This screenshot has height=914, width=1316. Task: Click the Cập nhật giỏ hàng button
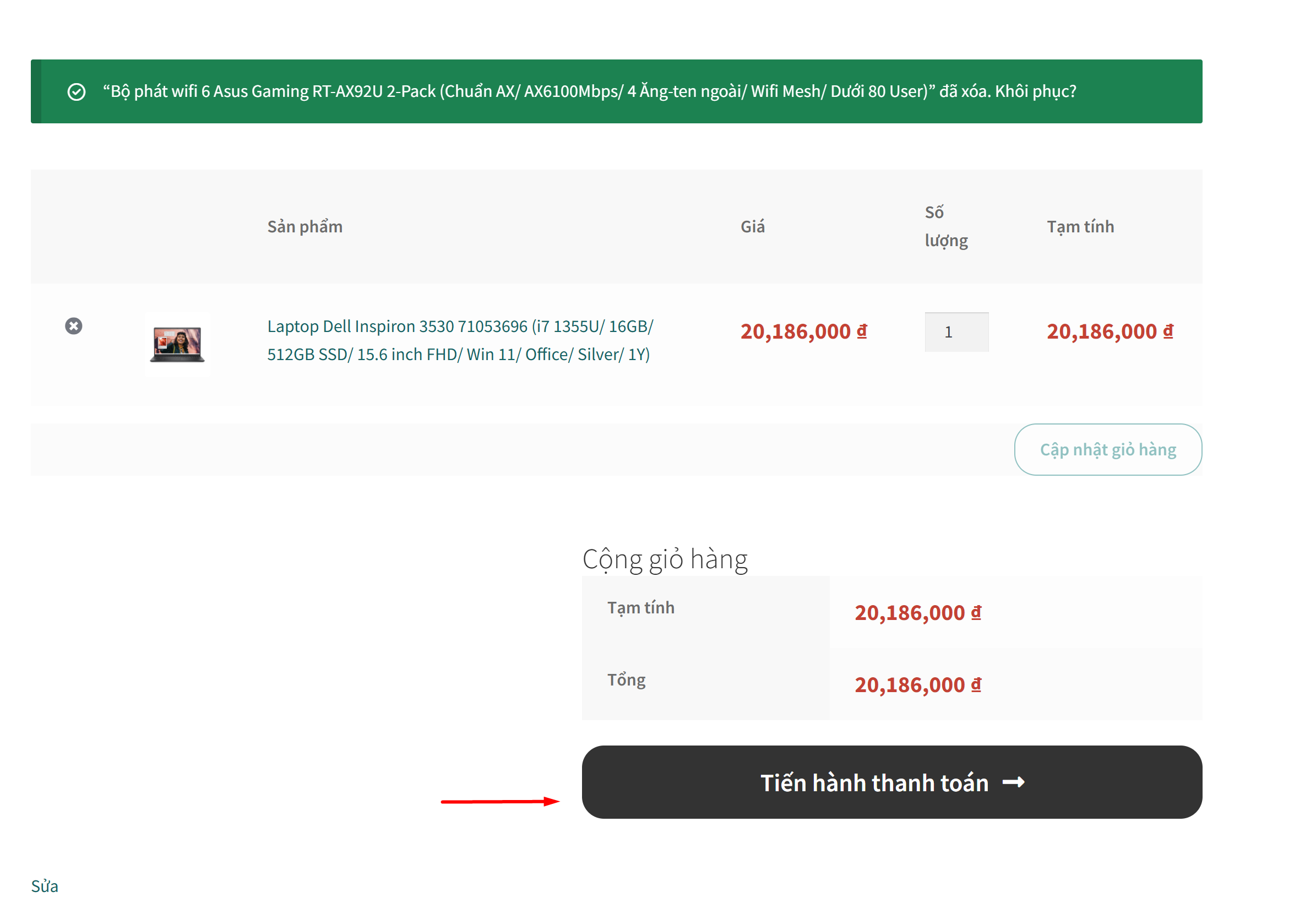click(1107, 449)
